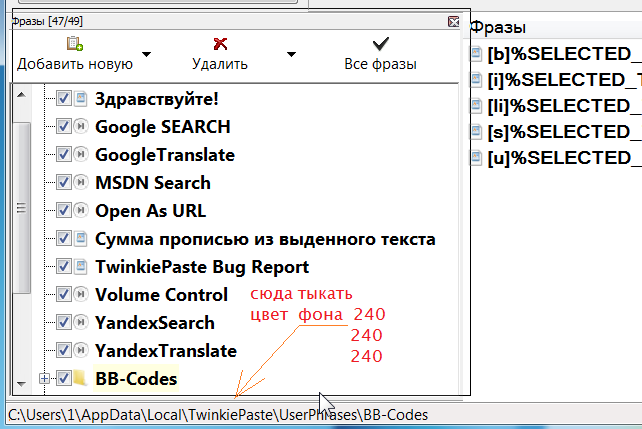Screen dimensions: 642x429
Task: Uncheck the Google SEARCH checkbox
Action: 63,126
